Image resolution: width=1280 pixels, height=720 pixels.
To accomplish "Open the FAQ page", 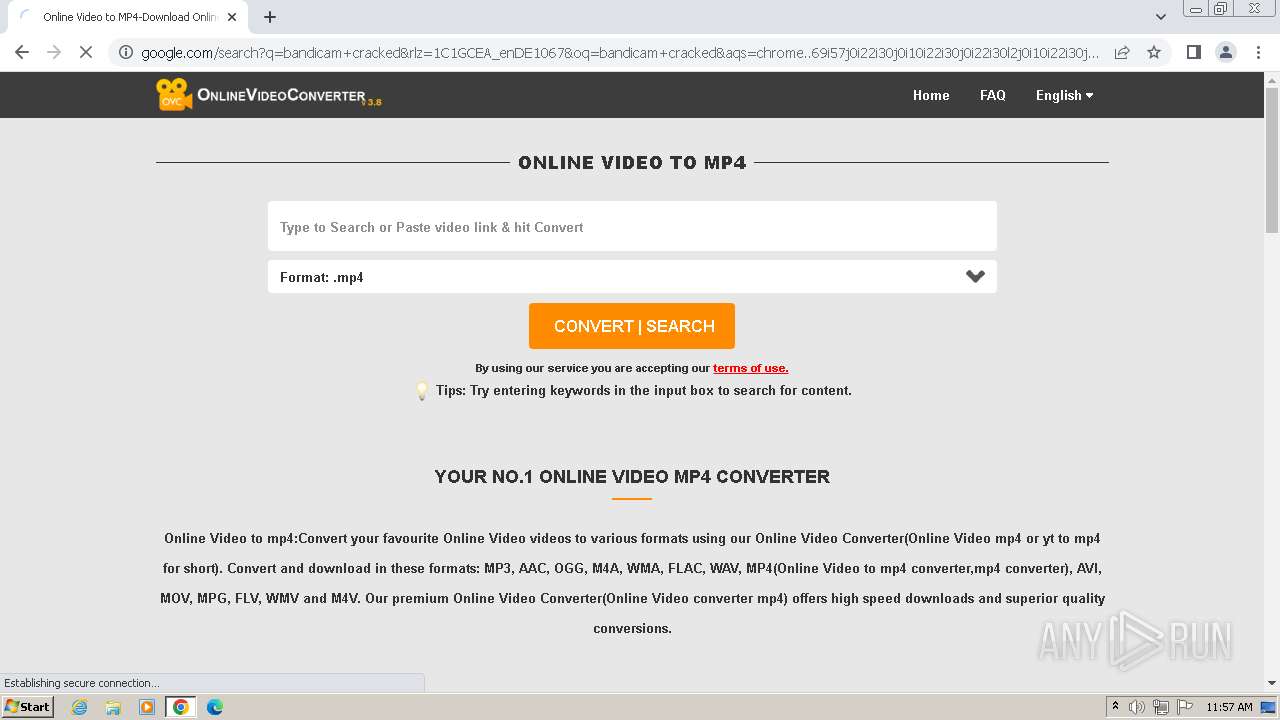I will click(x=993, y=95).
